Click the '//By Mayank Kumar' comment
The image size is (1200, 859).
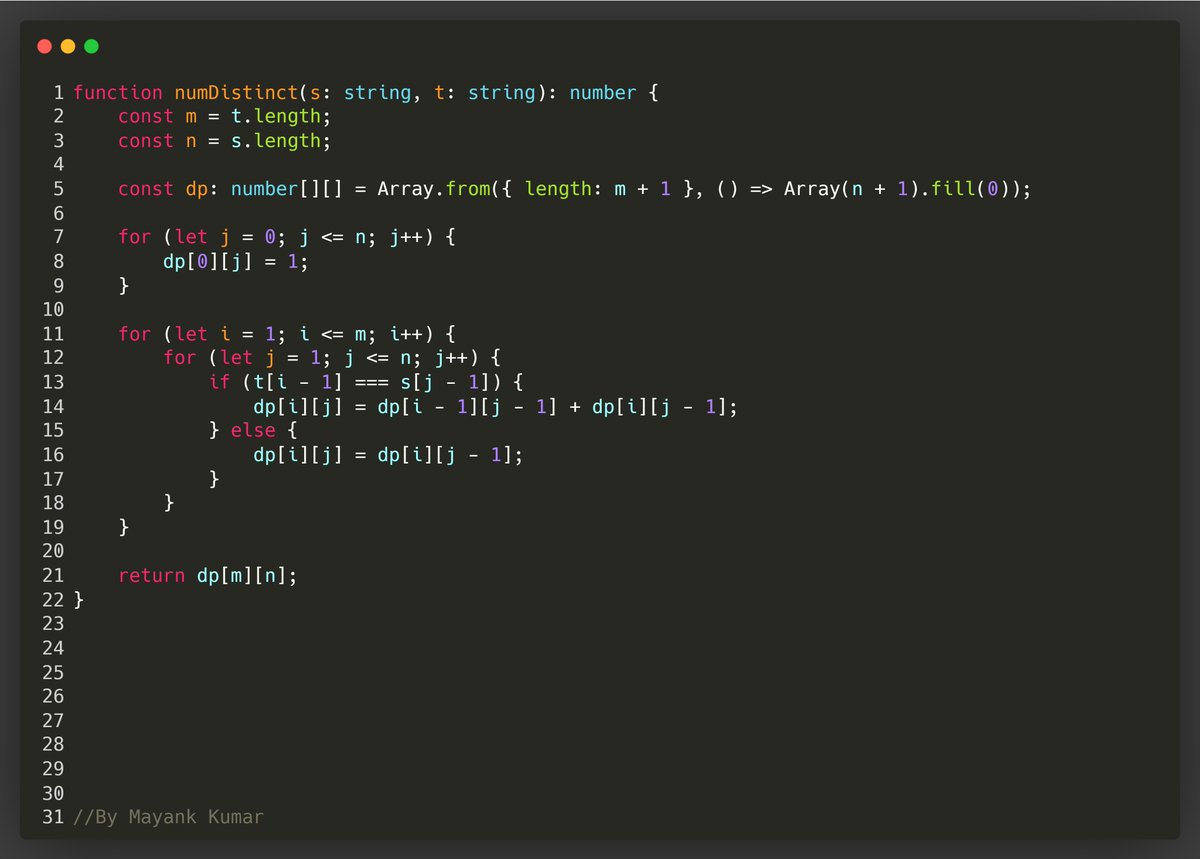pos(168,817)
